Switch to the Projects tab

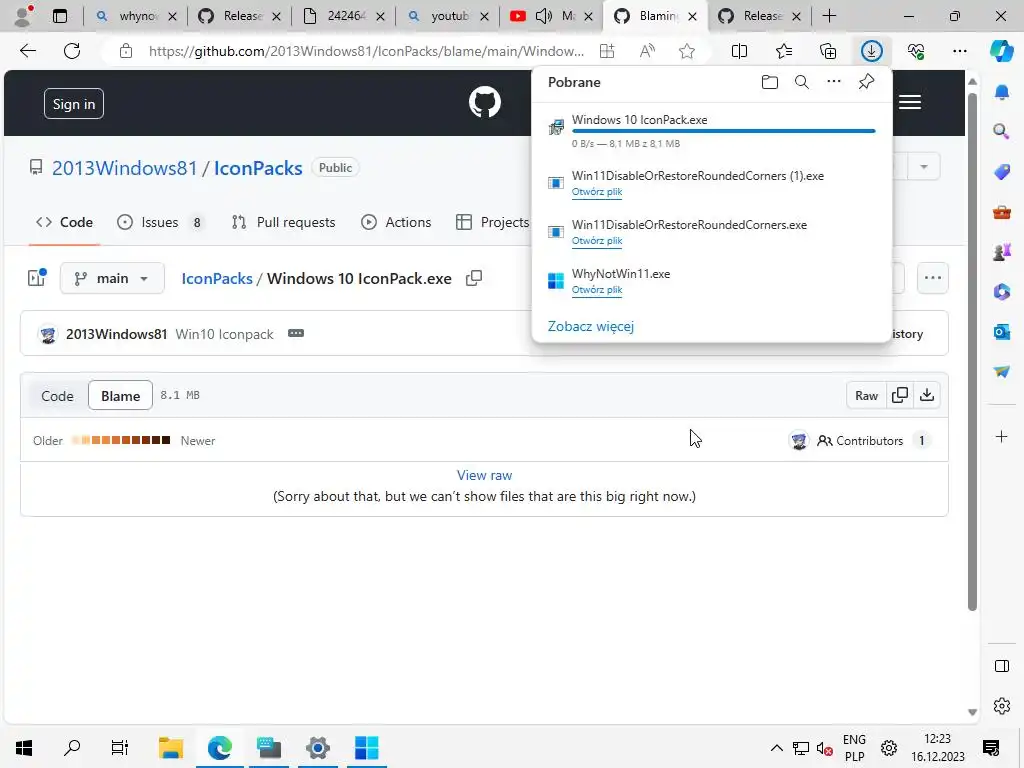tap(492, 223)
